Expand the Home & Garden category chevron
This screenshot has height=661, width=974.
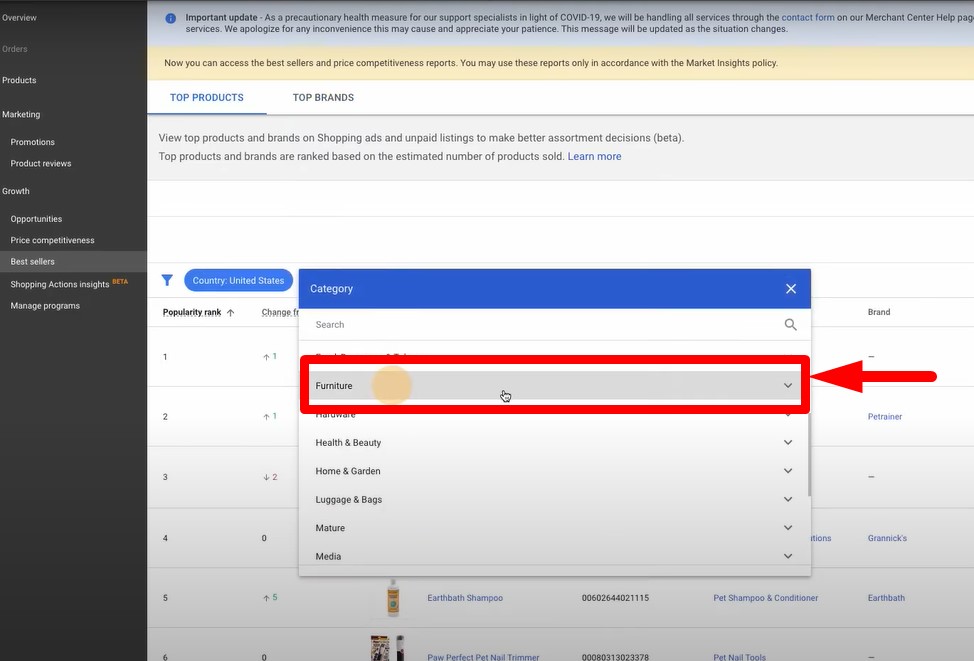(788, 471)
